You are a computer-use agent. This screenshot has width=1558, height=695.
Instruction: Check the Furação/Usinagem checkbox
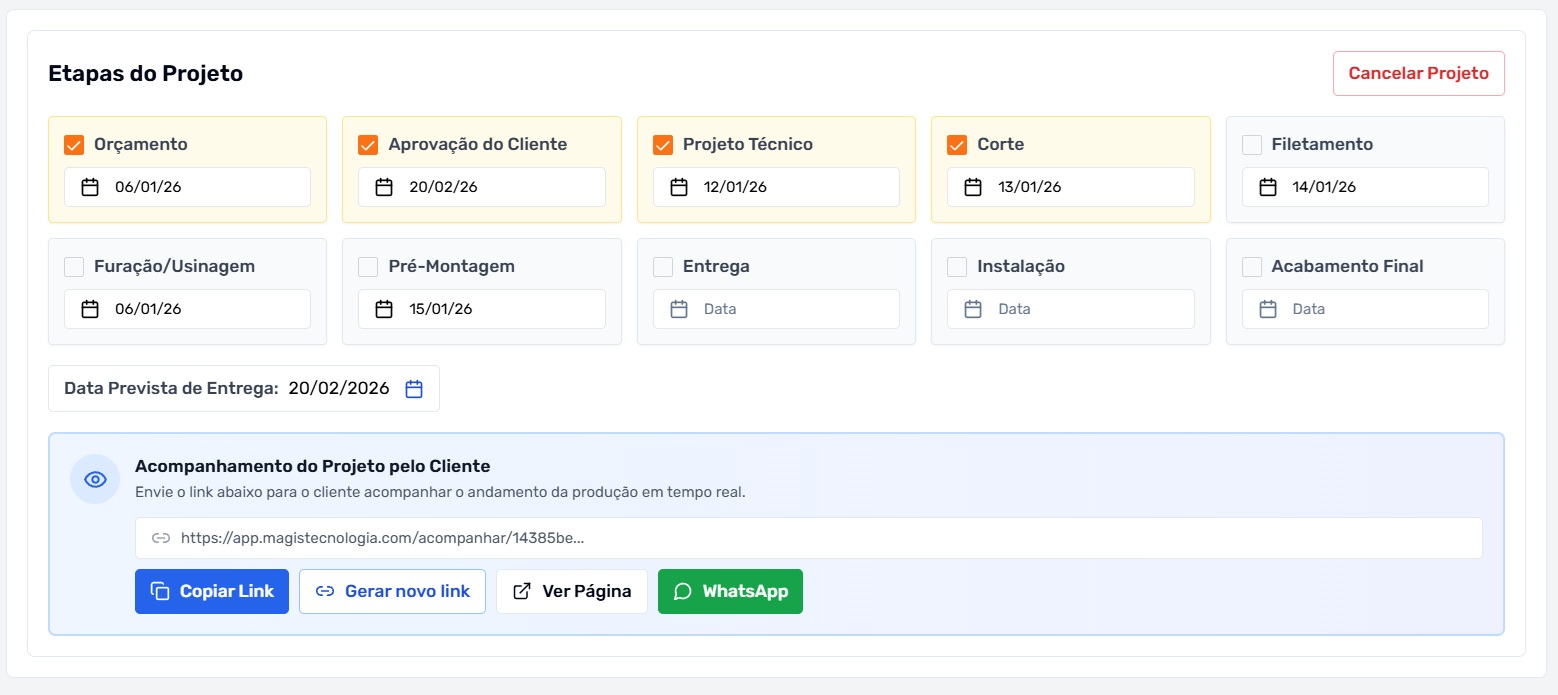73,266
